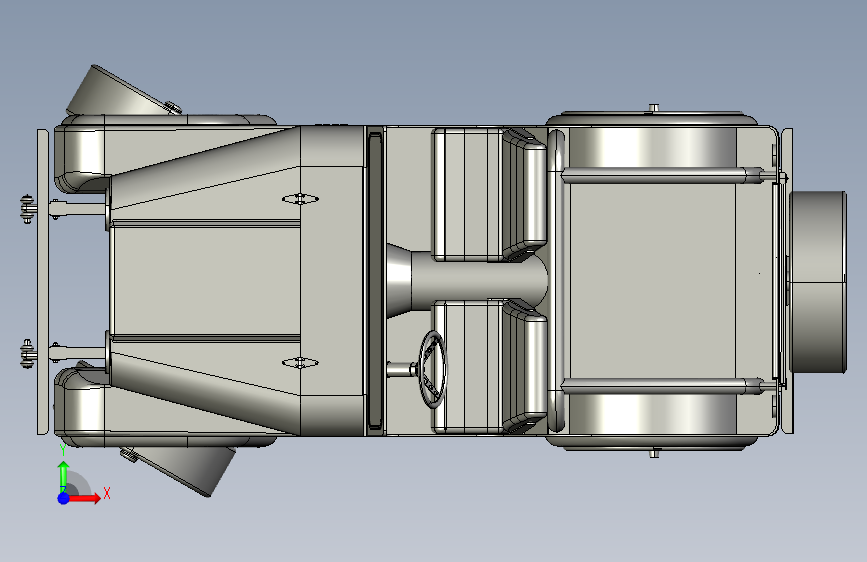Viewport: 867px width, 562px height.
Task: Click the blue Z origin ball of the triad
Action: point(64,498)
